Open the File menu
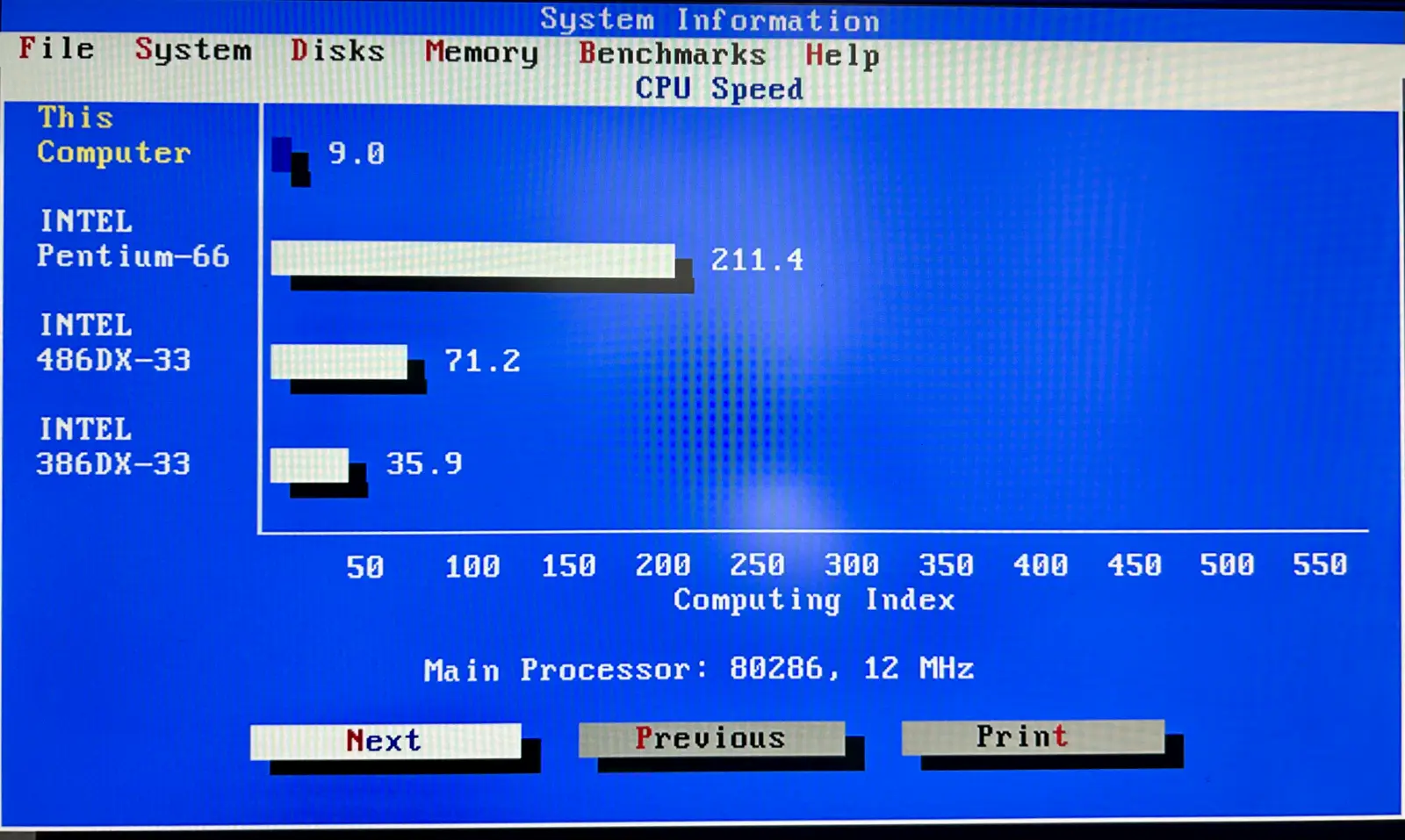This screenshot has width=1405, height=840. click(x=56, y=47)
